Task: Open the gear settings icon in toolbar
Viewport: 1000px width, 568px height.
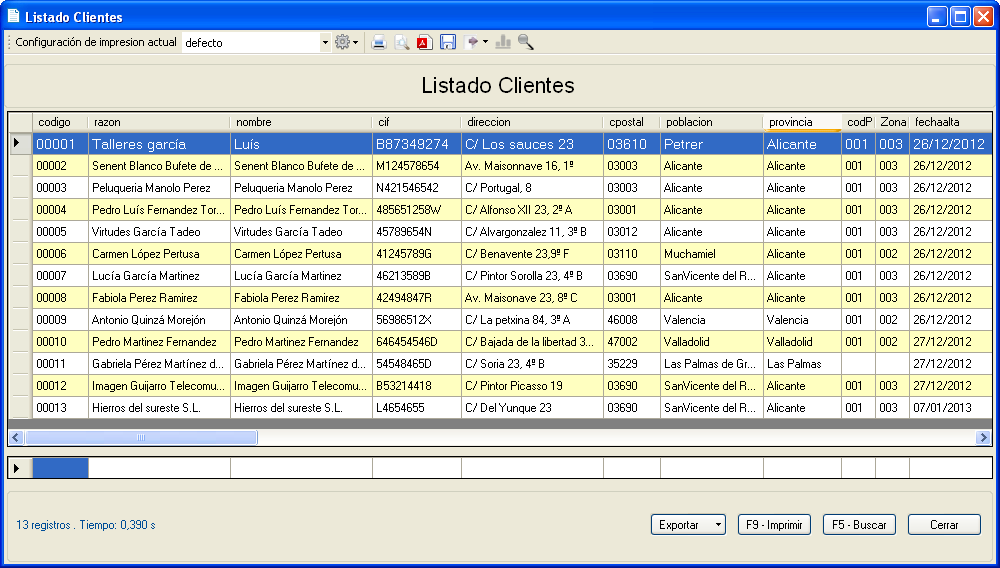Action: click(x=344, y=42)
